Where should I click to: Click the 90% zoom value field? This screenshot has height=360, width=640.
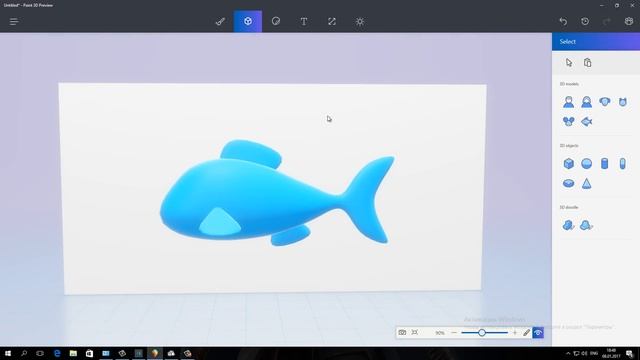pos(439,333)
